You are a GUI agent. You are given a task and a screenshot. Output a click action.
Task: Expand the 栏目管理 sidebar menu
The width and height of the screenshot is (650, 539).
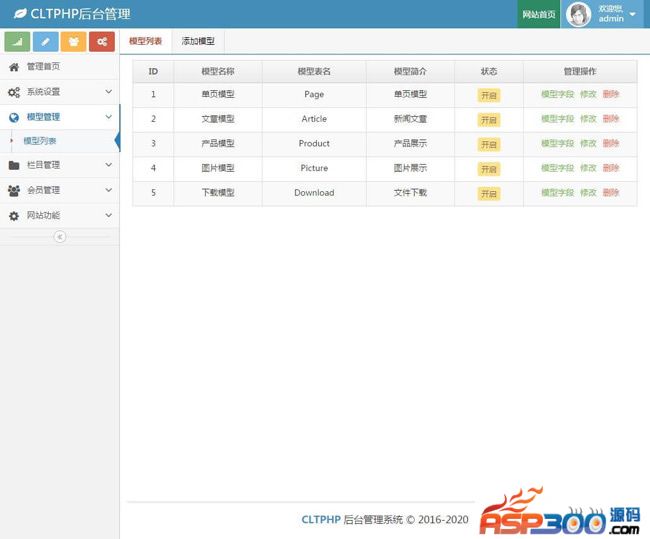[x=59, y=165]
